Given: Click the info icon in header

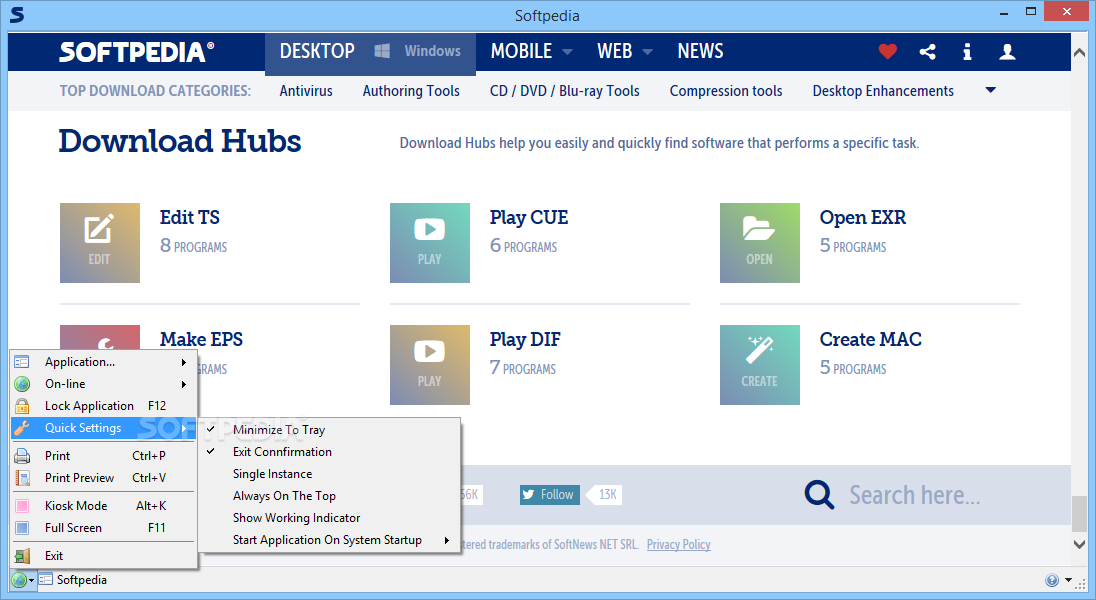Looking at the screenshot, I should point(967,52).
